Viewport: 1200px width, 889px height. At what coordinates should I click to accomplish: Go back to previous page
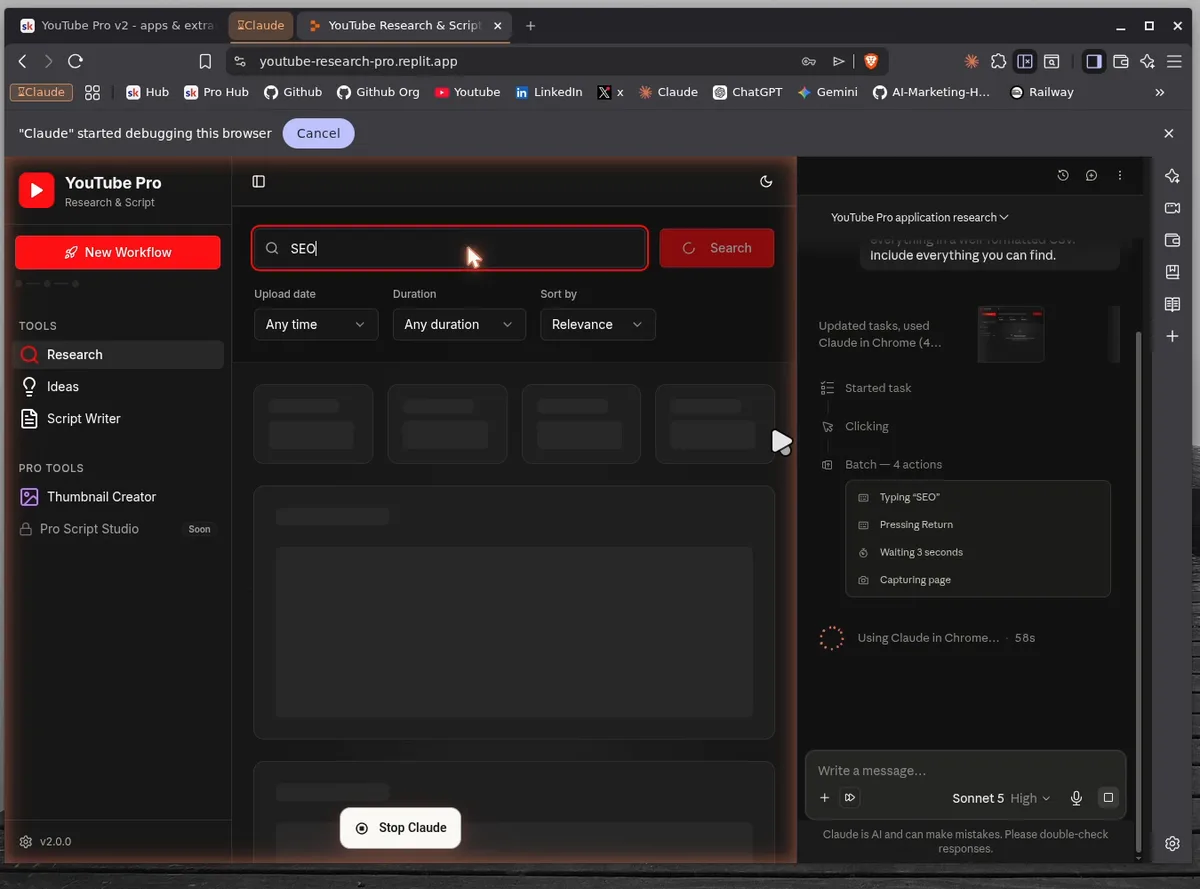click(23, 61)
